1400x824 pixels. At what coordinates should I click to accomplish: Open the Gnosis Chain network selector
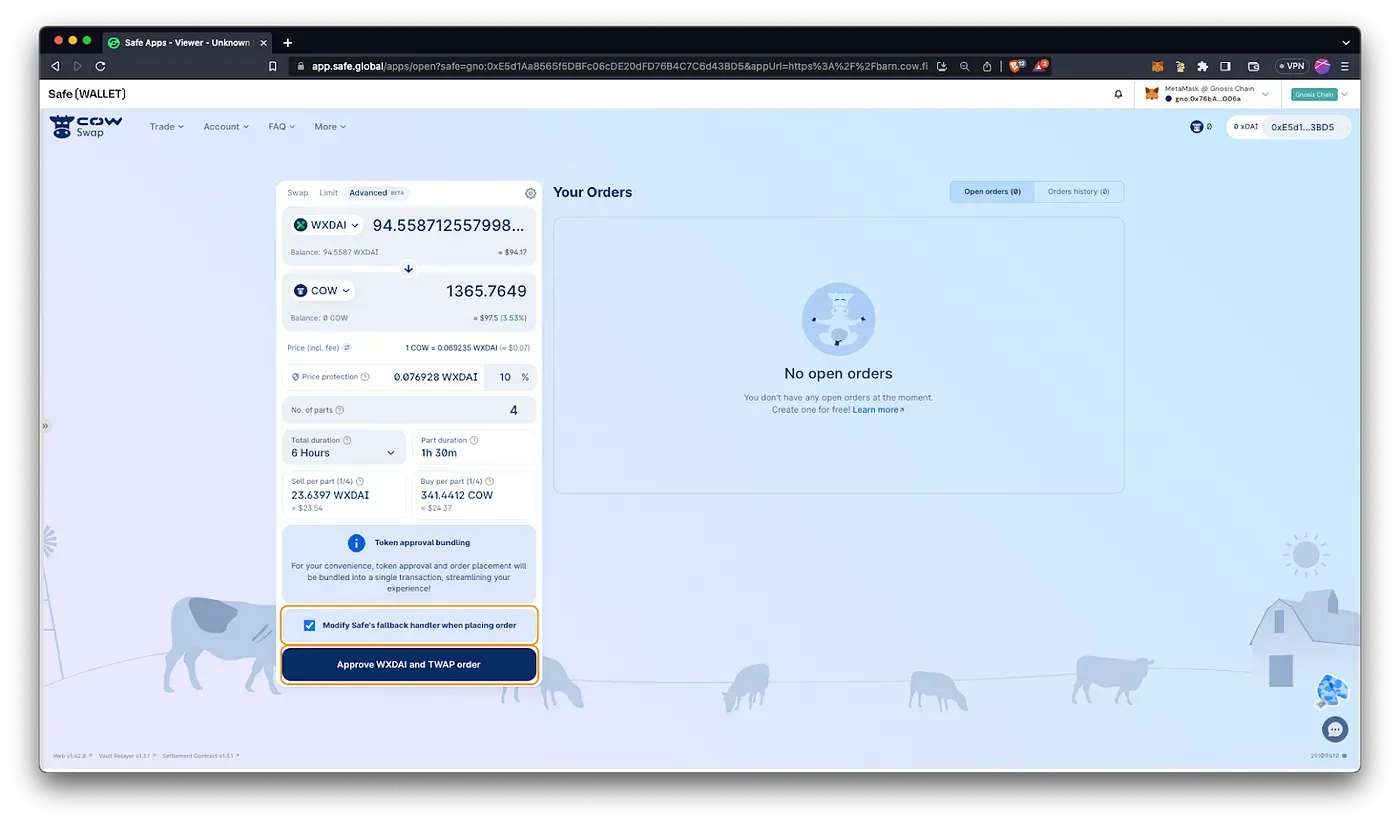(1319, 94)
